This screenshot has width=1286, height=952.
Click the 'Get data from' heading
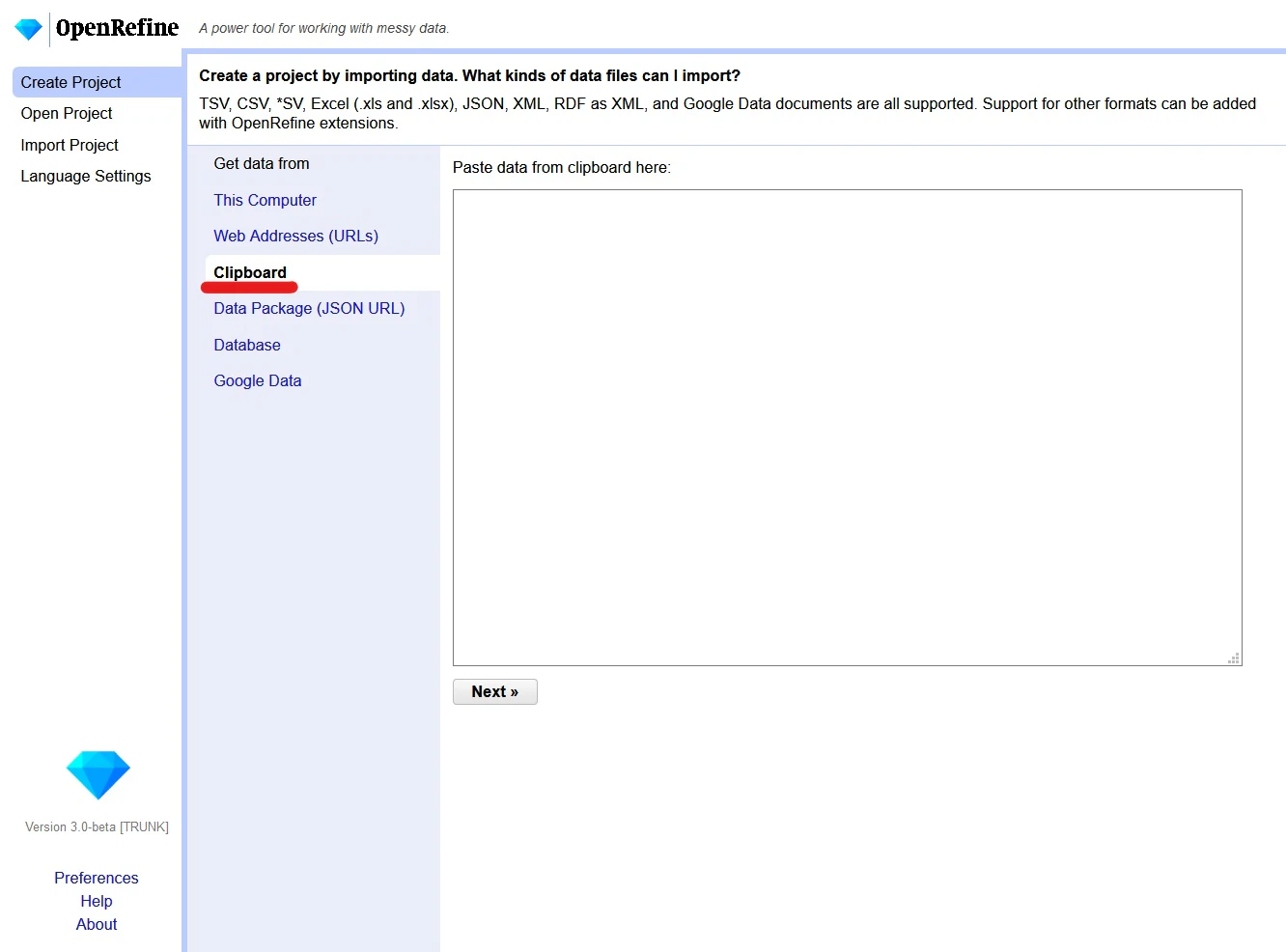point(262,163)
